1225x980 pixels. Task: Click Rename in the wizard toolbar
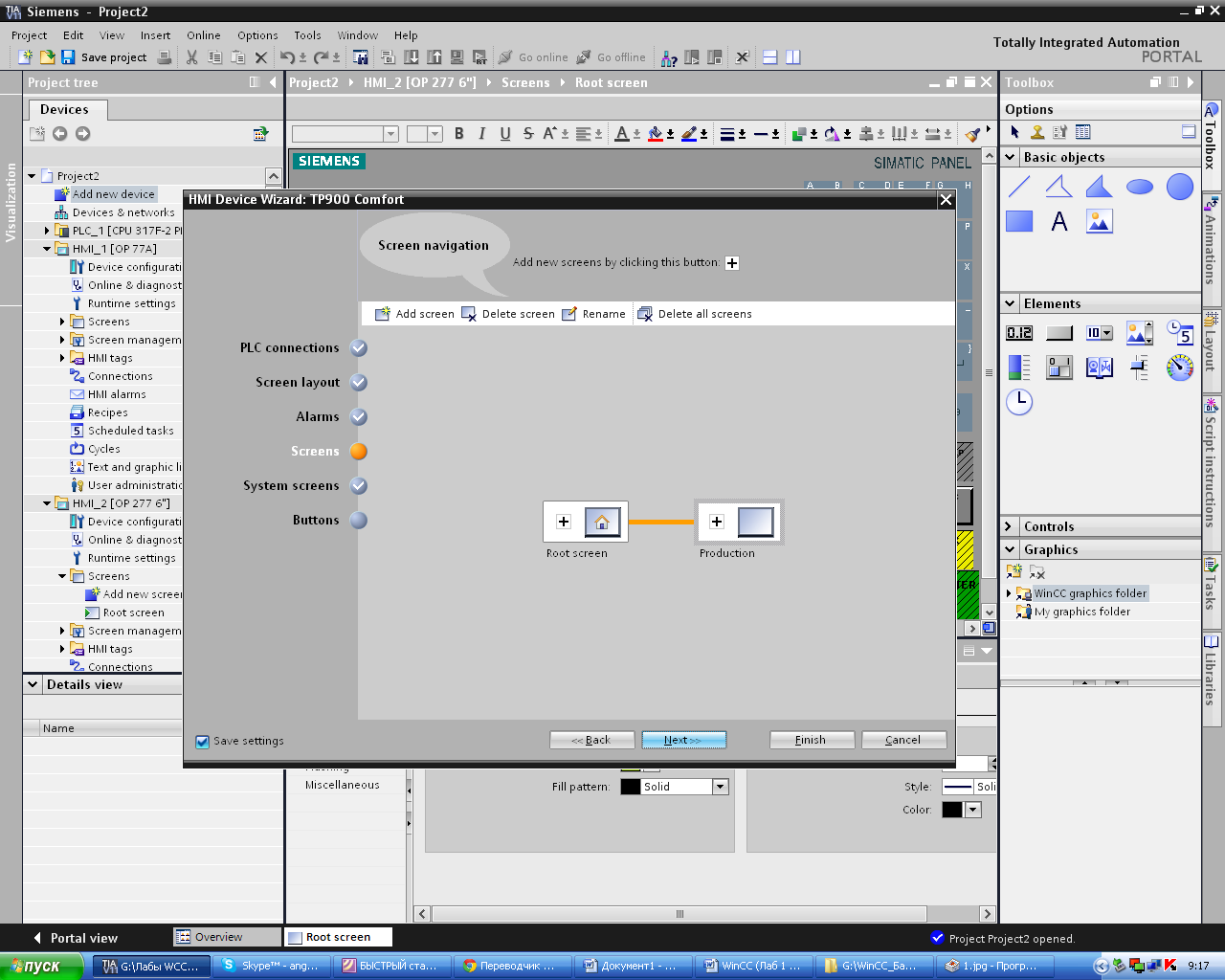tap(593, 314)
